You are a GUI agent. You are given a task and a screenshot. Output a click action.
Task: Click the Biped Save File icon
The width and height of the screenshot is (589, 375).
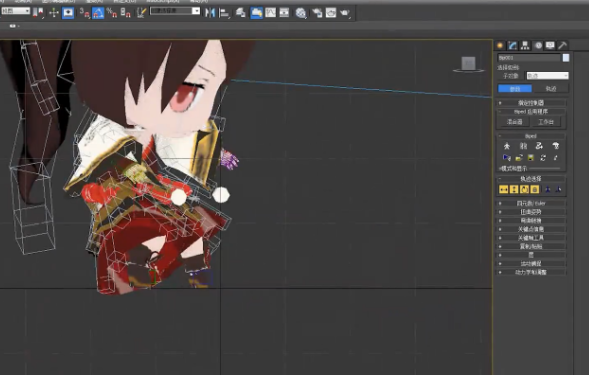pos(531,157)
